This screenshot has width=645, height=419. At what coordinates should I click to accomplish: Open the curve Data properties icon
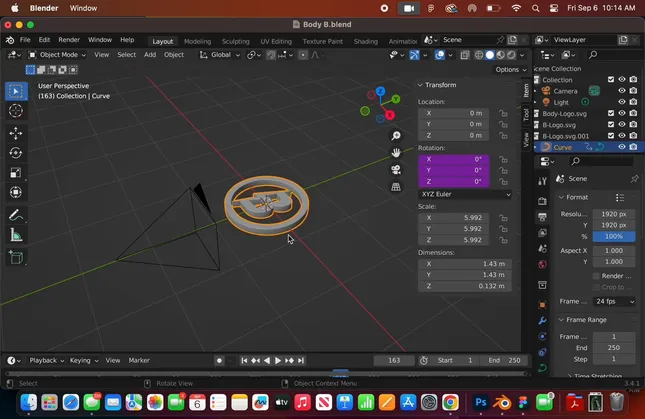click(542, 368)
